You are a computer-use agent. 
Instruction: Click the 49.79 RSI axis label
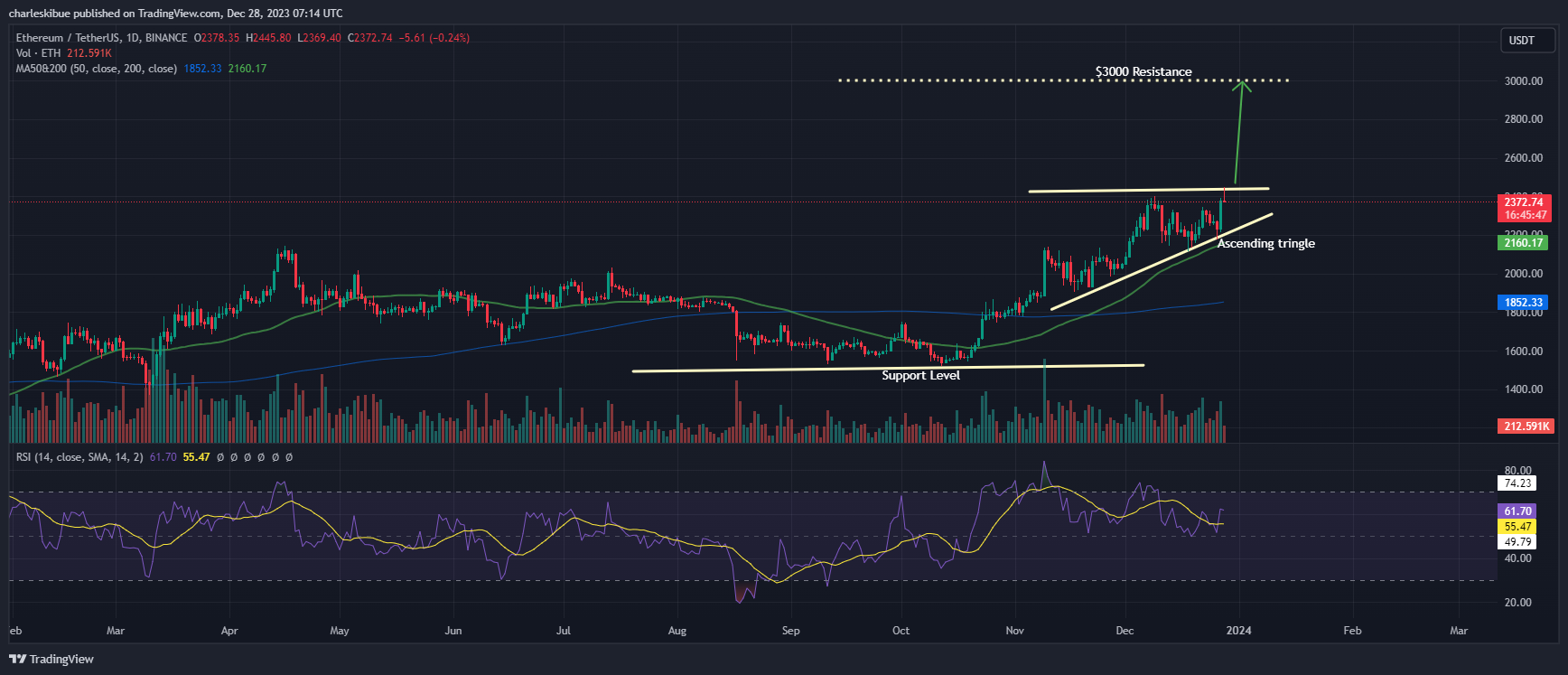click(x=1517, y=542)
